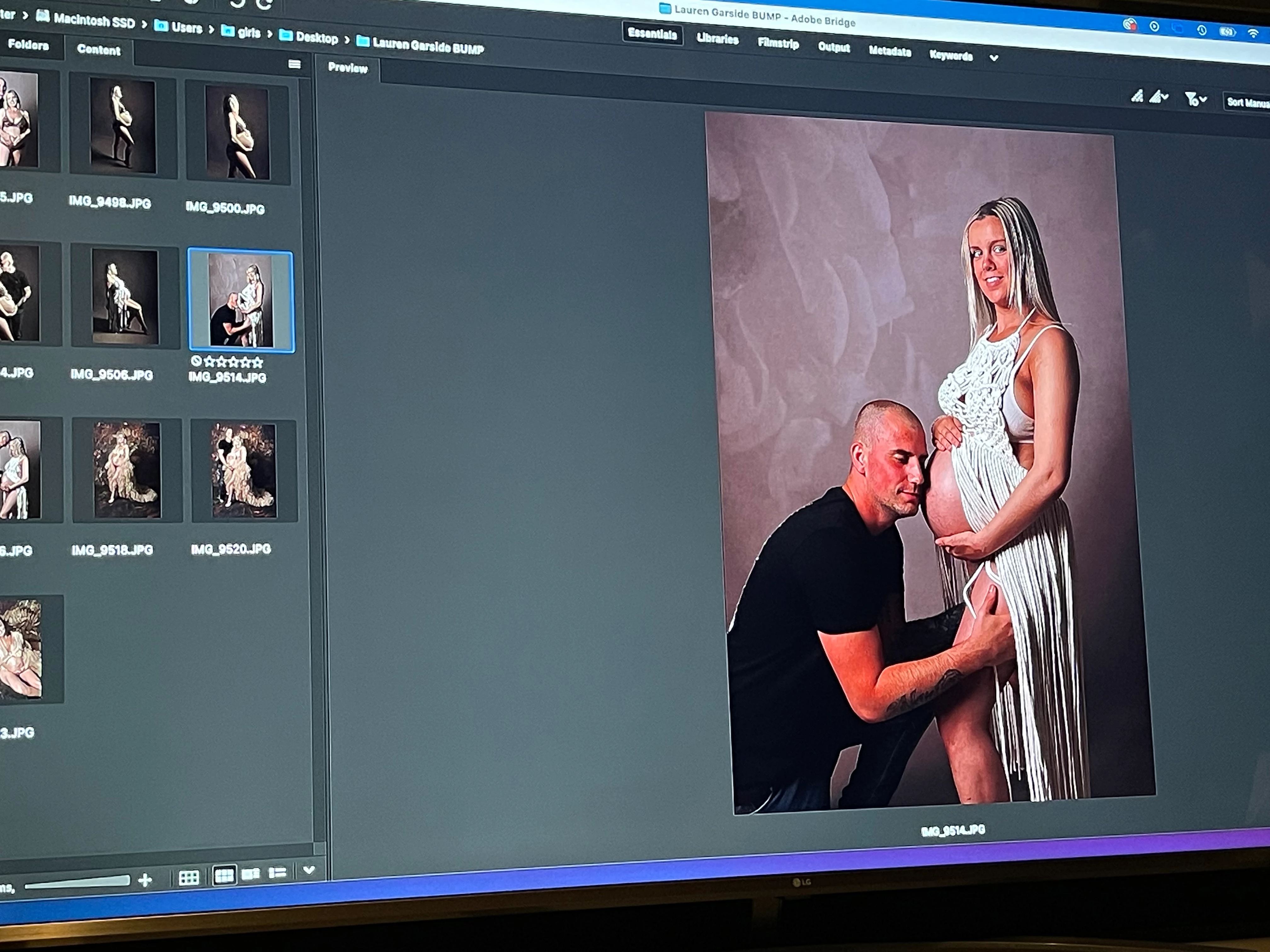Image resolution: width=1270 pixels, height=952 pixels.
Task: Open Content panel hamburger menu
Action: 295,64
